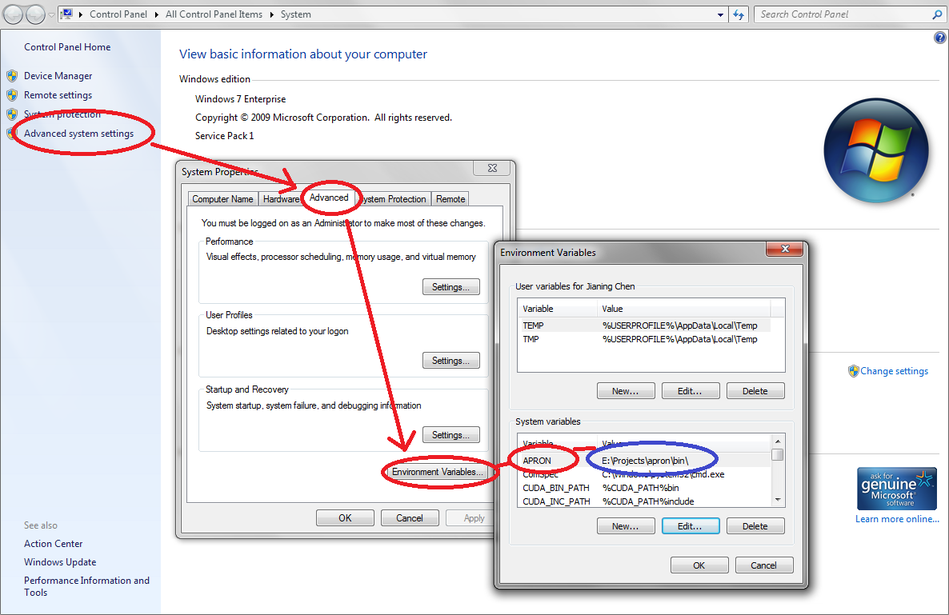Image resolution: width=949 pixels, height=615 pixels.
Task: Click All Control Panel Items breadcrumb
Action: click(214, 15)
